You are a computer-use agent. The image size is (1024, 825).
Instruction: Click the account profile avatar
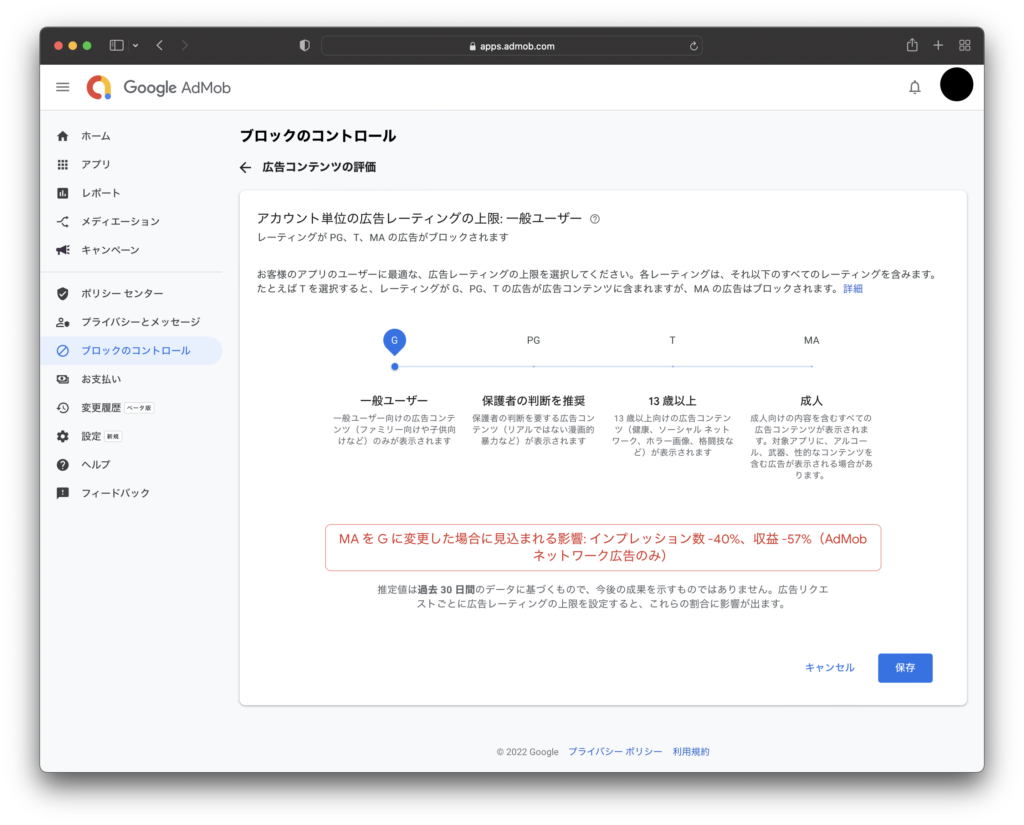[x=956, y=86]
